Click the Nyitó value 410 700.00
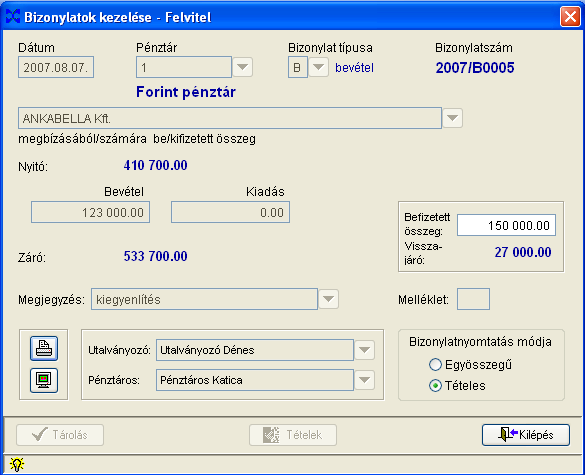 click(x=156, y=165)
